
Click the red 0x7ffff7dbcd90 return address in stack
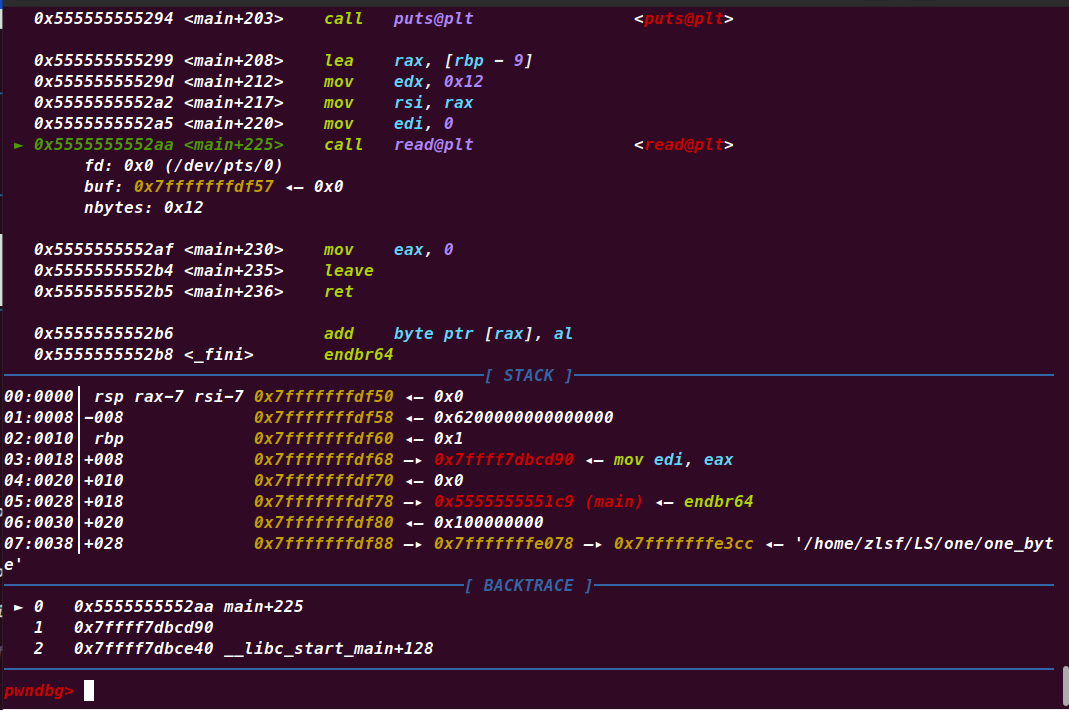click(x=504, y=460)
